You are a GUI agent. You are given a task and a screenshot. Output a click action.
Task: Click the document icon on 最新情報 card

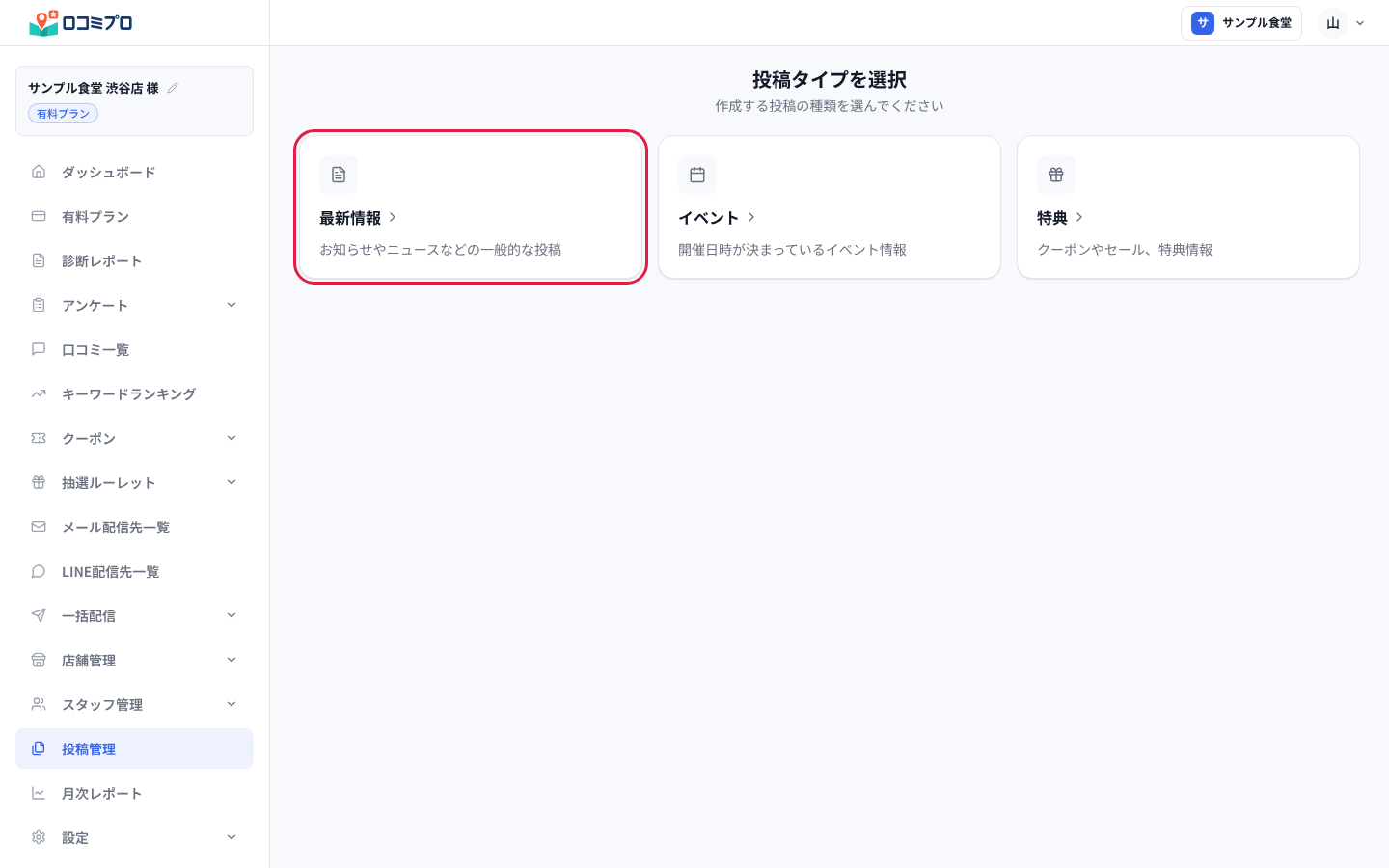[x=339, y=175]
